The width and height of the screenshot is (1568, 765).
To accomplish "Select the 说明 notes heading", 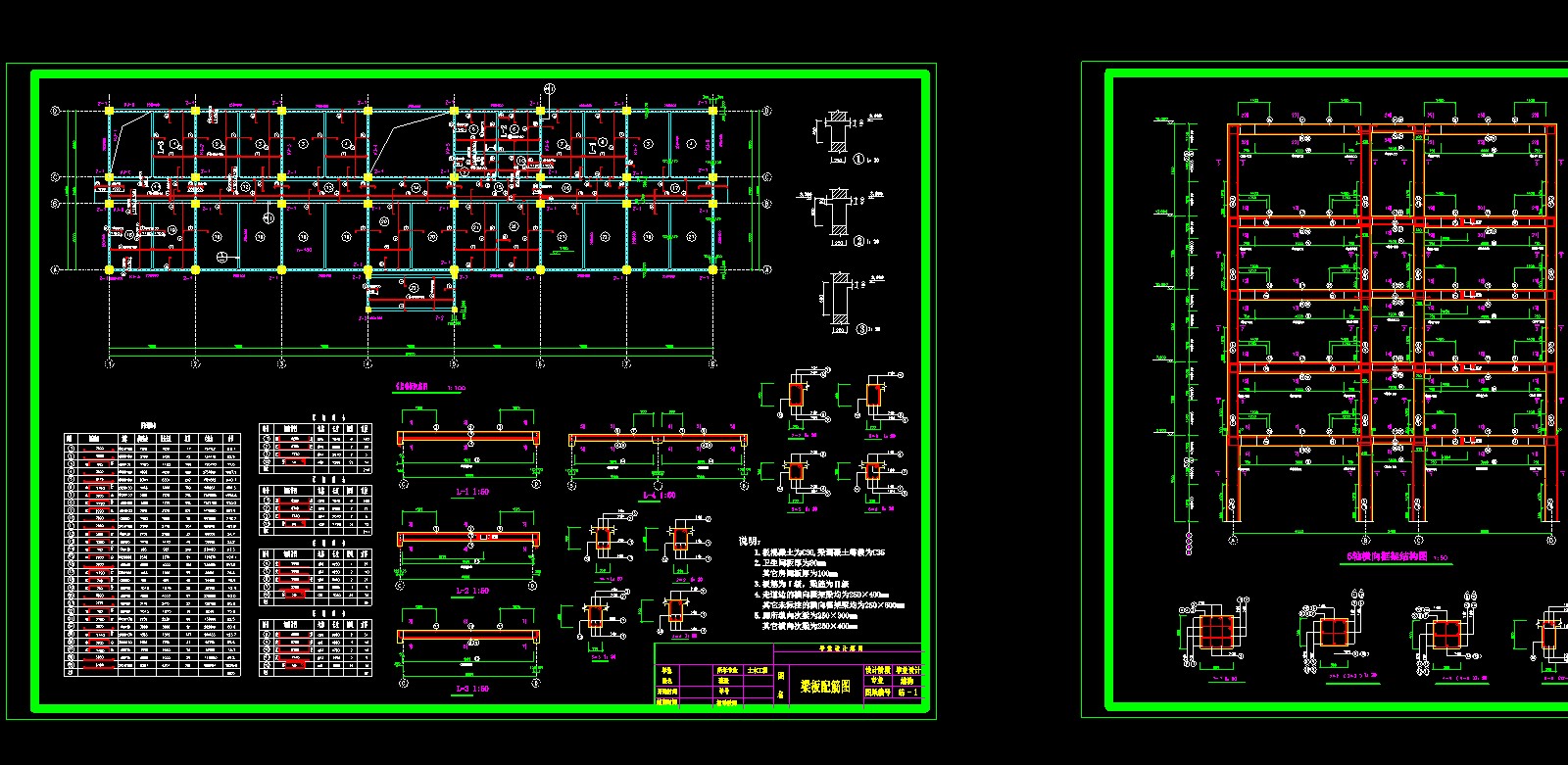I will (749, 541).
